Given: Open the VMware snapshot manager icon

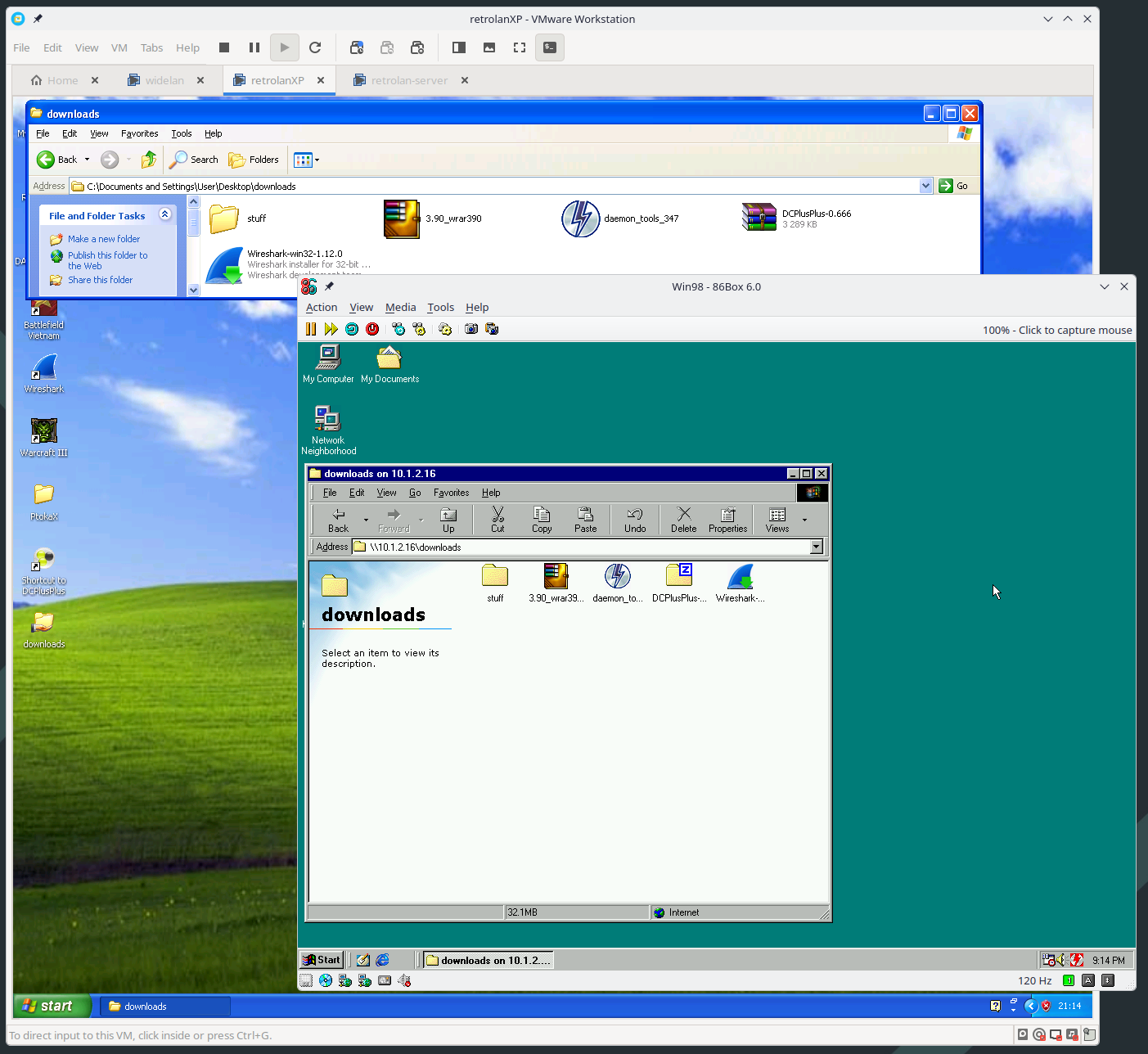Looking at the screenshot, I should 417,47.
